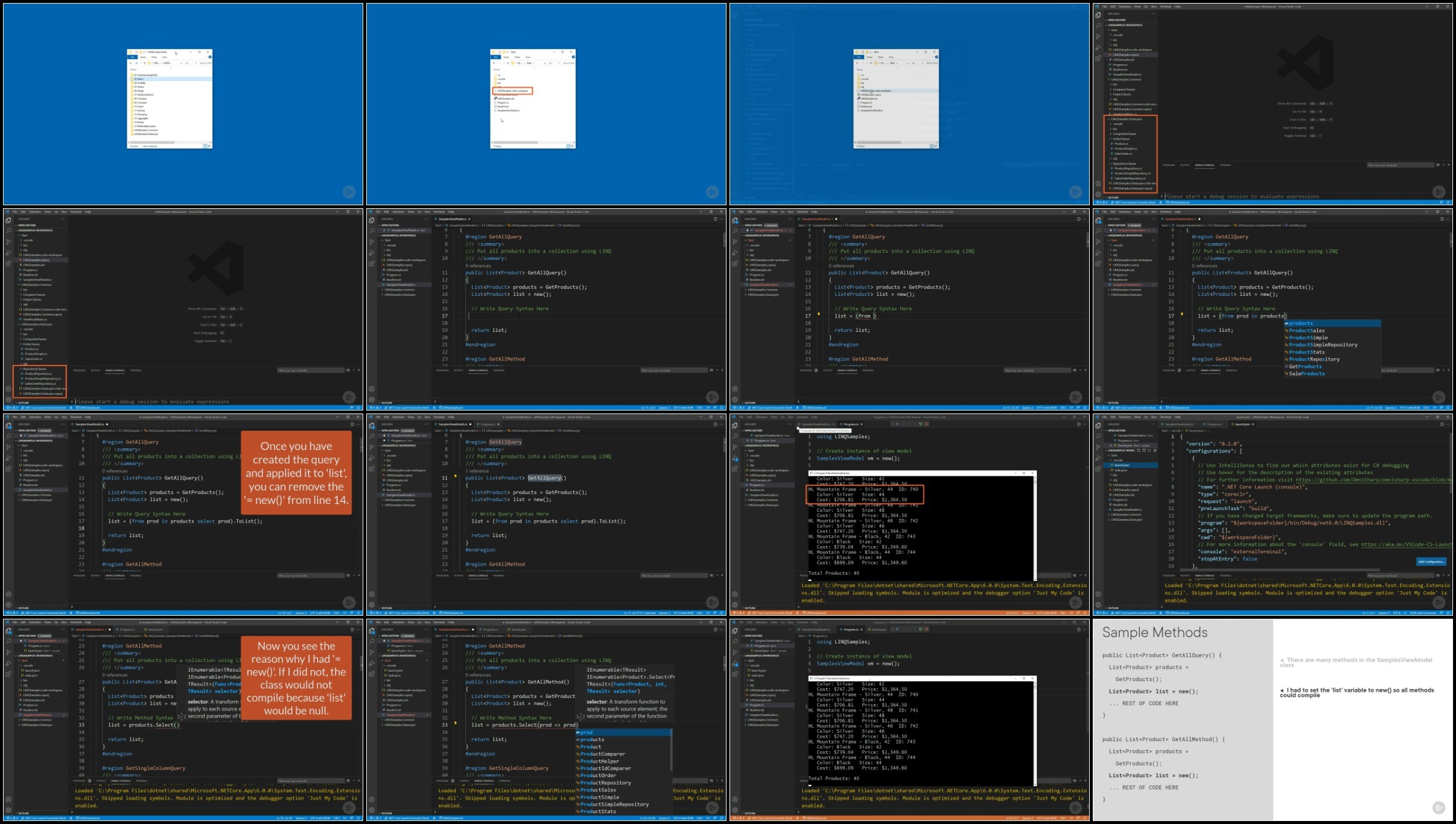1456x824 pixels.
Task: Click red Stop debug icon above highlighted ID 740 output
Action: (926, 424)
